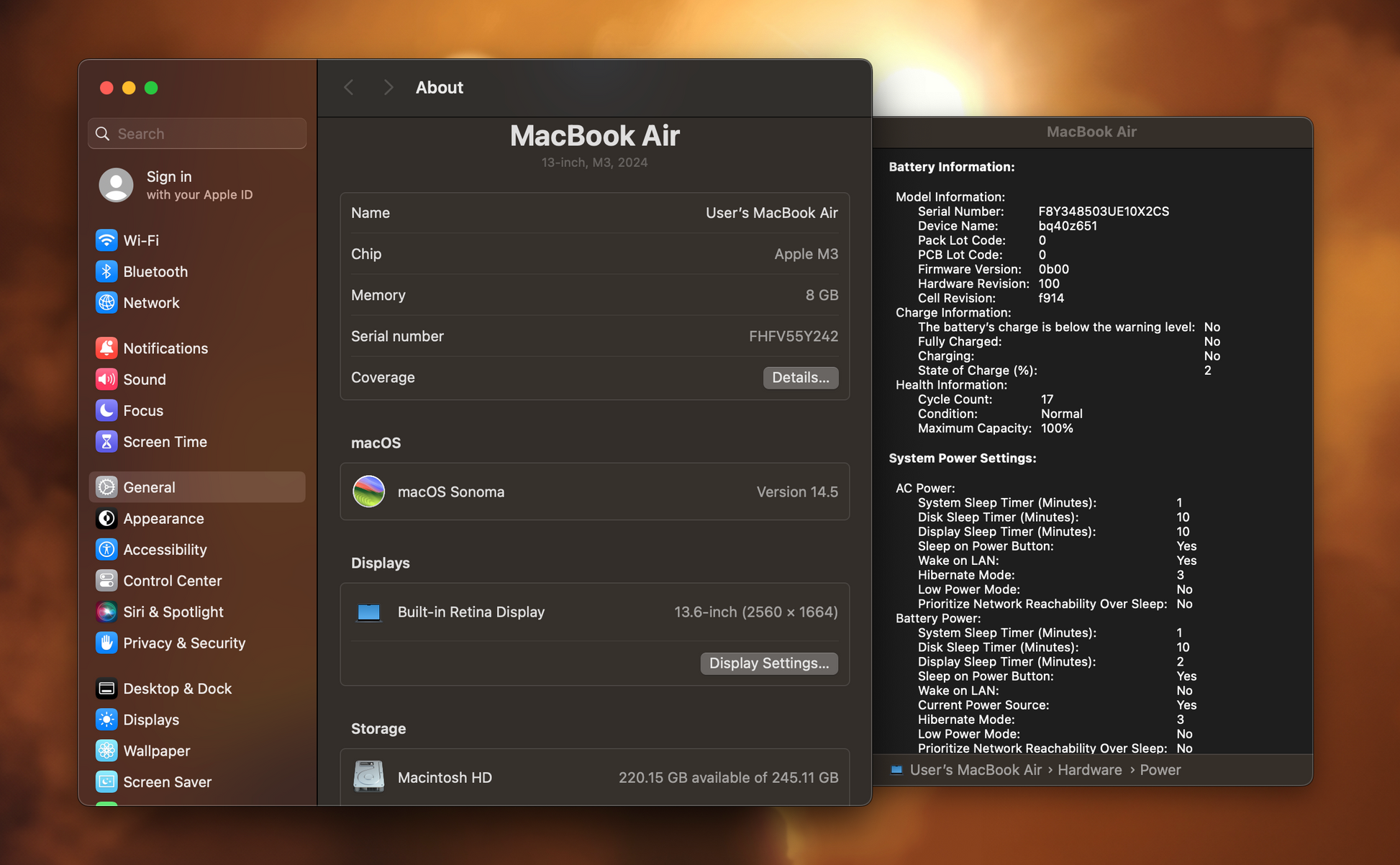Select Control Center in the sidebar
This screenshot has height=865, width=1400.
click(172, 581)
